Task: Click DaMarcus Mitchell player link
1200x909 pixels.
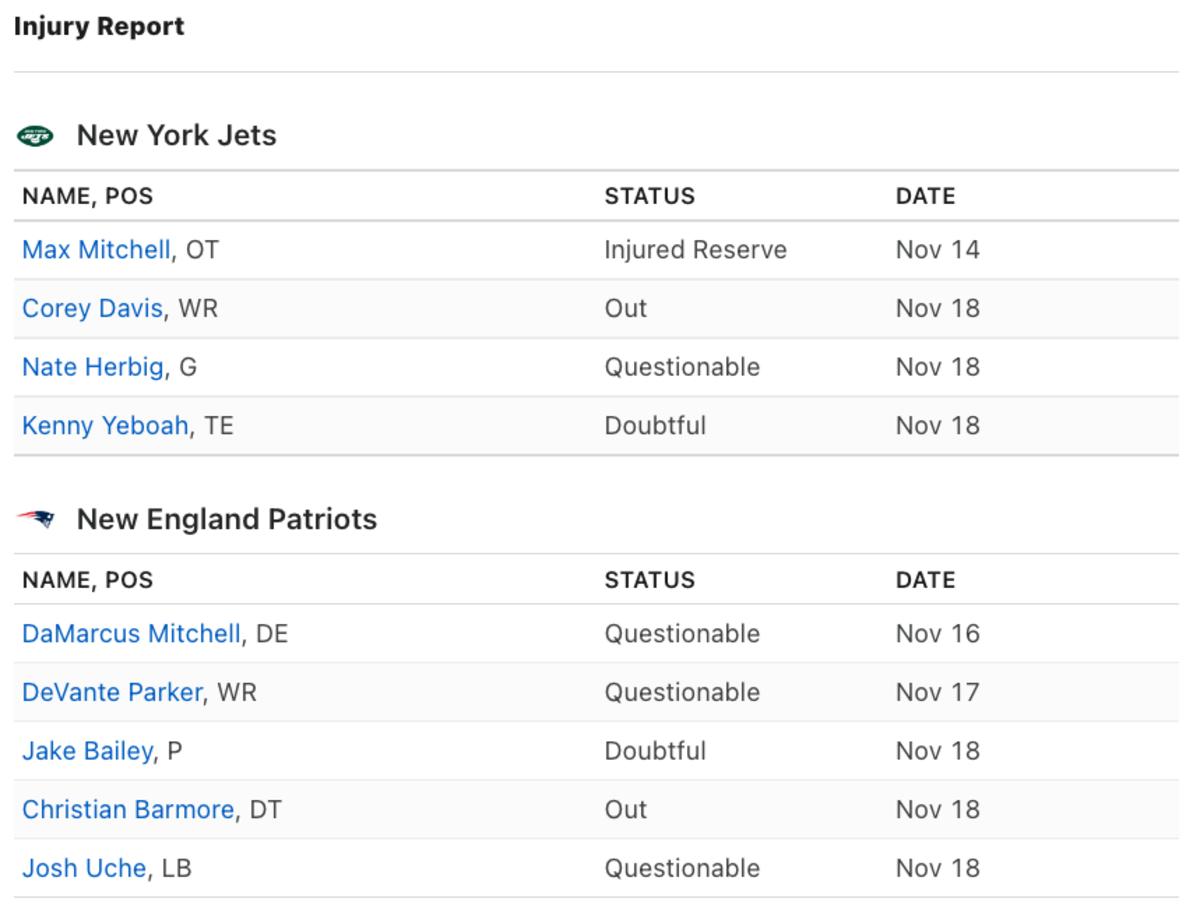Action: pyautogui.click(x=131, y=634)
